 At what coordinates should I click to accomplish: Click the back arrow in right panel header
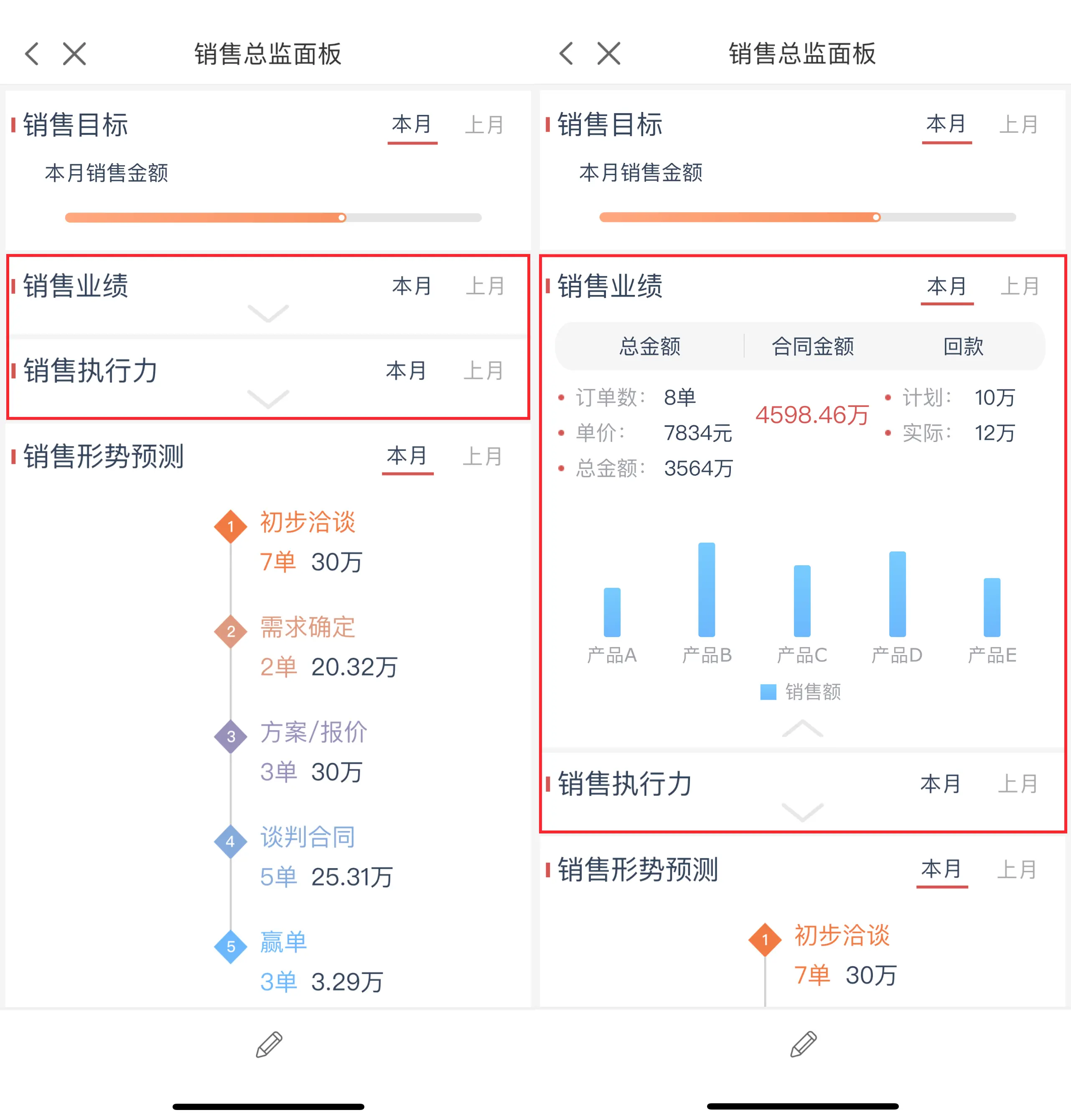(566, 54)
